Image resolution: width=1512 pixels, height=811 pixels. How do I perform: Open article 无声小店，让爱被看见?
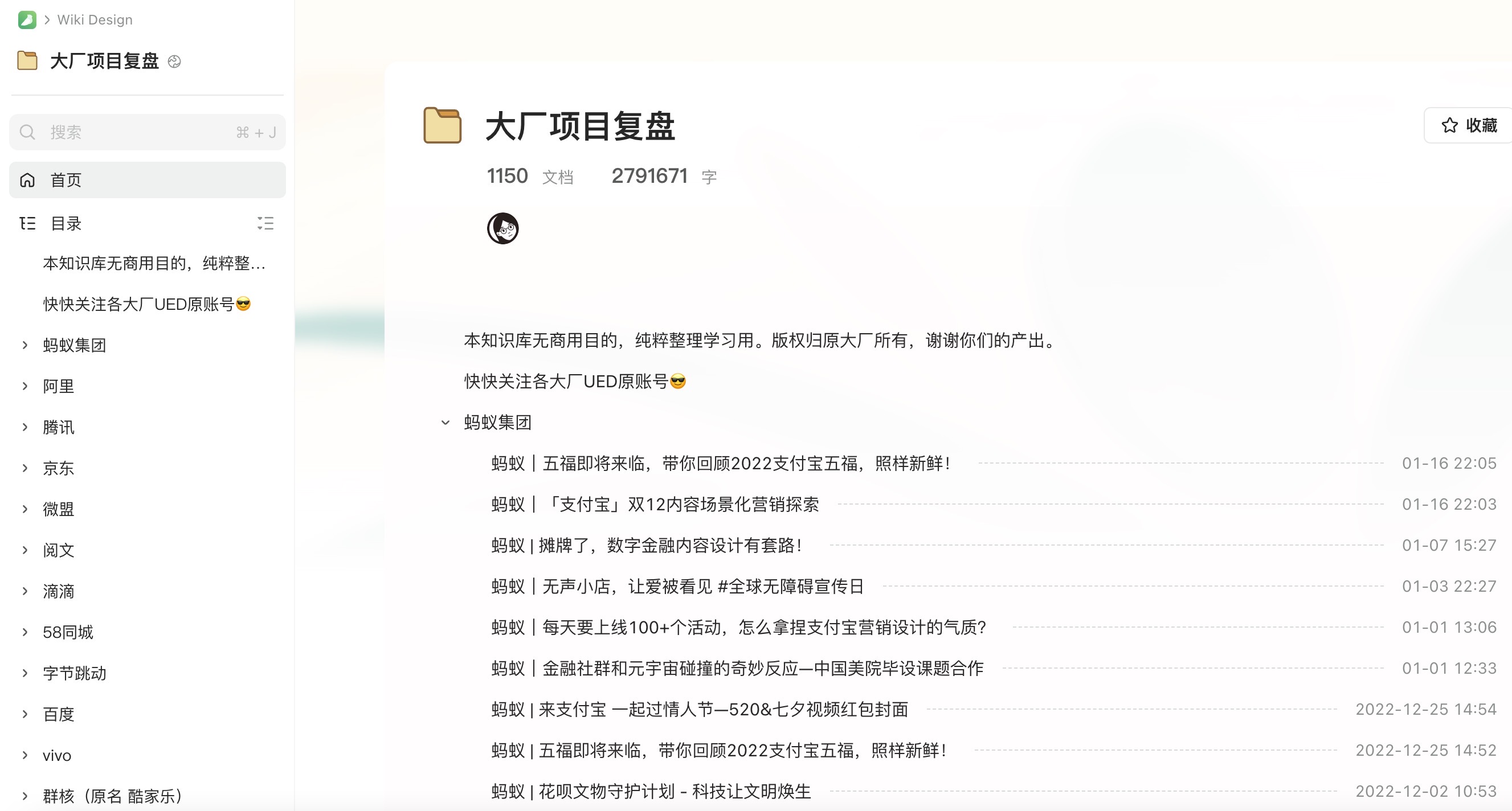[677, 586]
